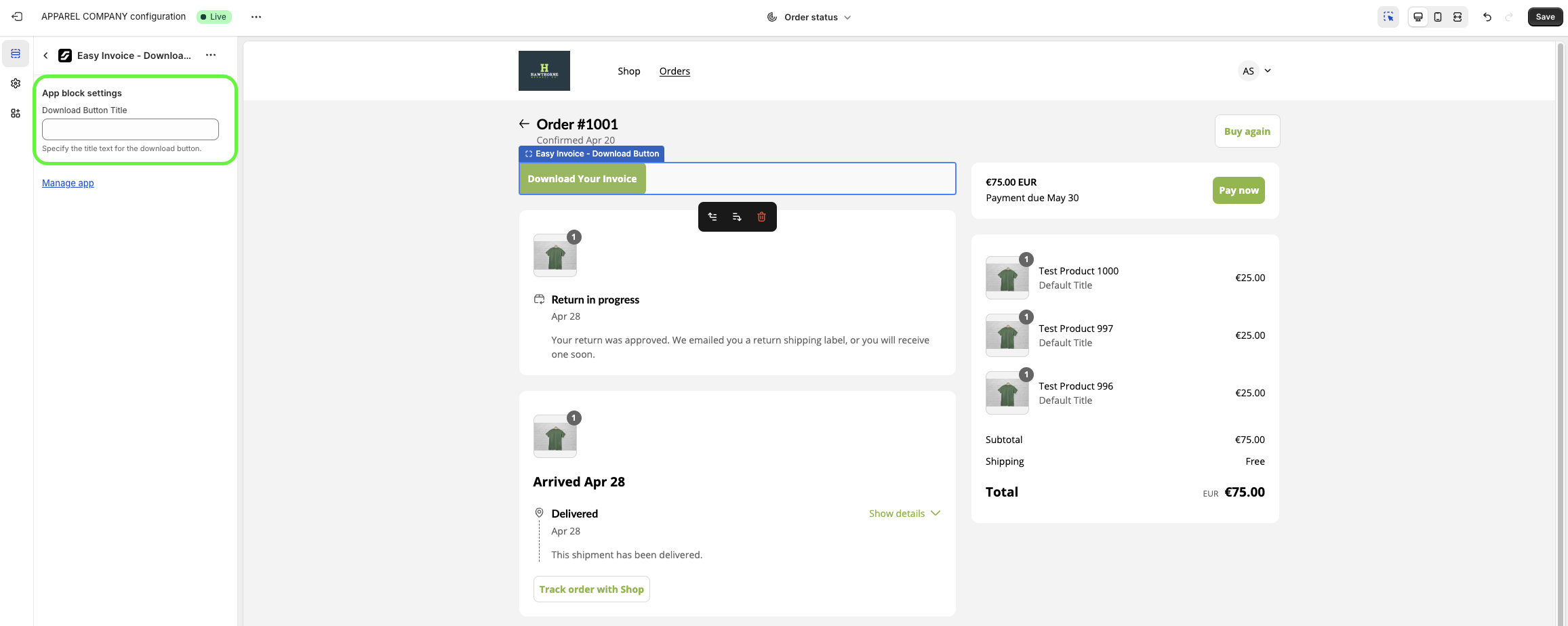Delete the block with trash icon
This screenshot has height=626, width=1568.
pyautogui.click(x=761, y=217)
